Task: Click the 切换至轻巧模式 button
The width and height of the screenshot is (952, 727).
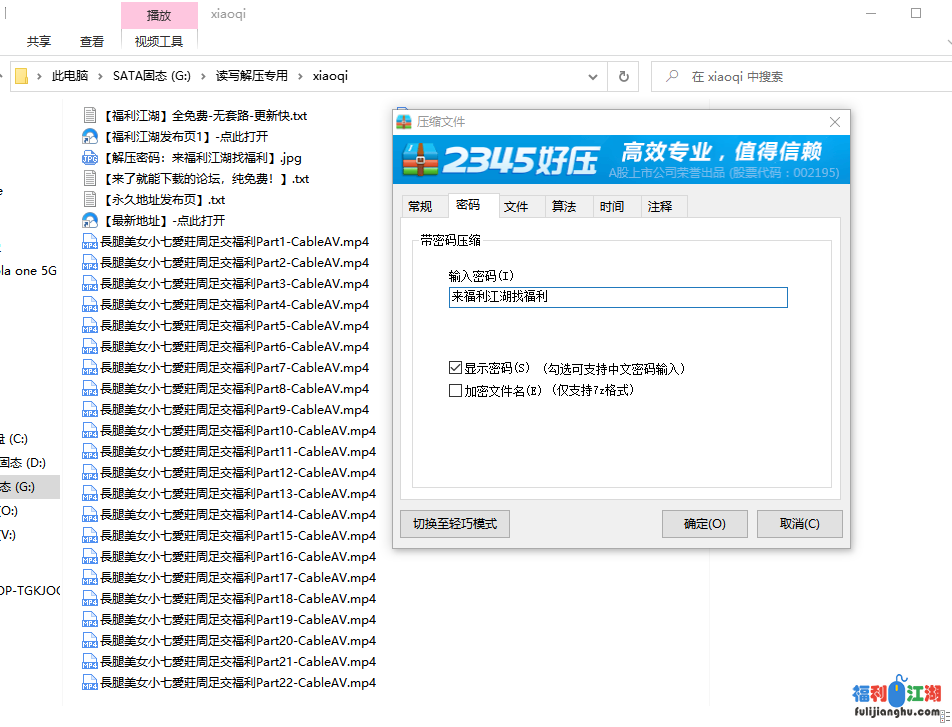Action: click(x=455, y=524)
